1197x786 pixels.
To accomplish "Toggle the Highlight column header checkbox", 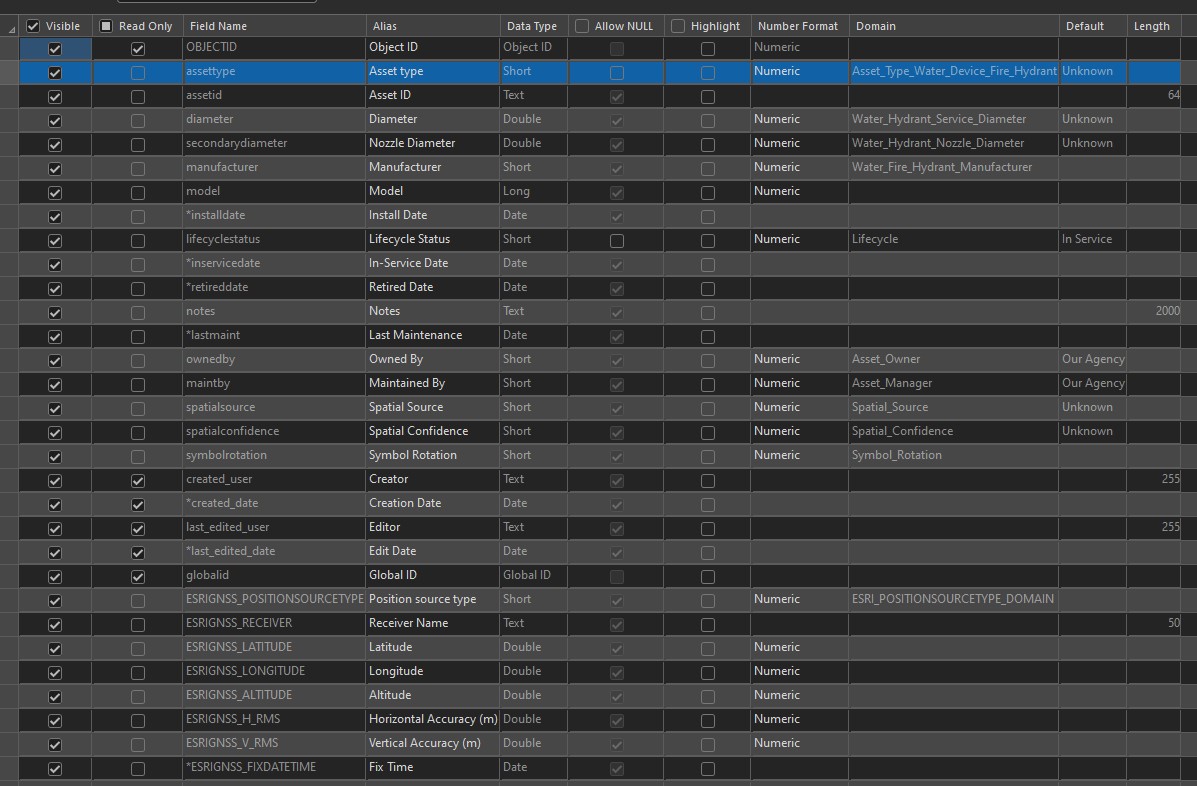I will [678, 26].
